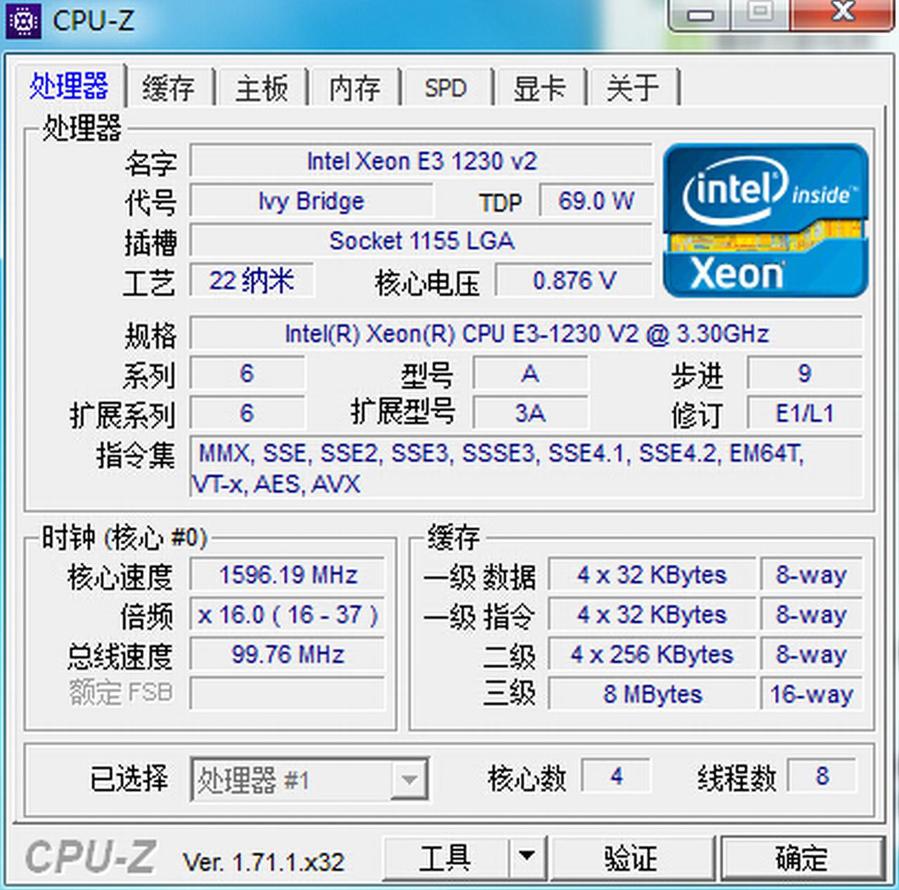Click the 线程数 value 8
The image size is (899, 890).
pyautogui.click(x=822, y=776)
